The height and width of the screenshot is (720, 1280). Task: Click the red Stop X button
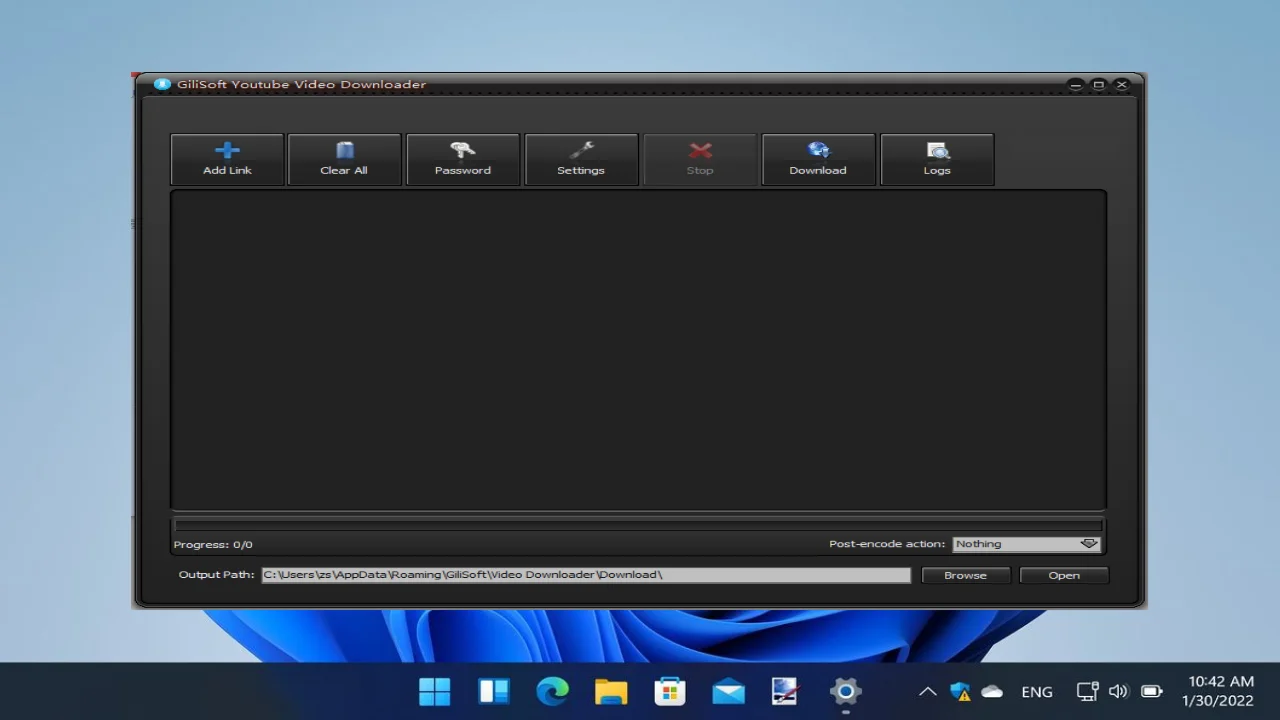(x=700, y=159)
